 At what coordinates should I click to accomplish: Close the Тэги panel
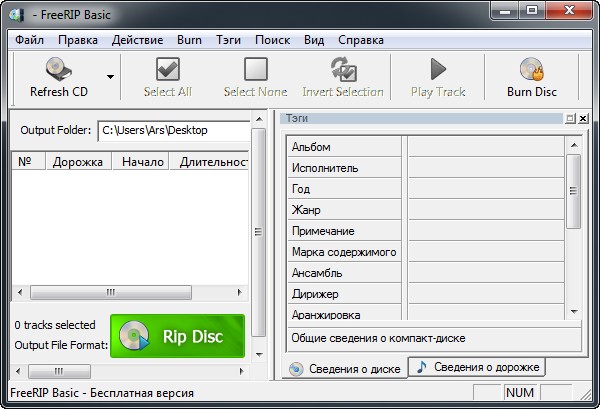tap(583, 118)
